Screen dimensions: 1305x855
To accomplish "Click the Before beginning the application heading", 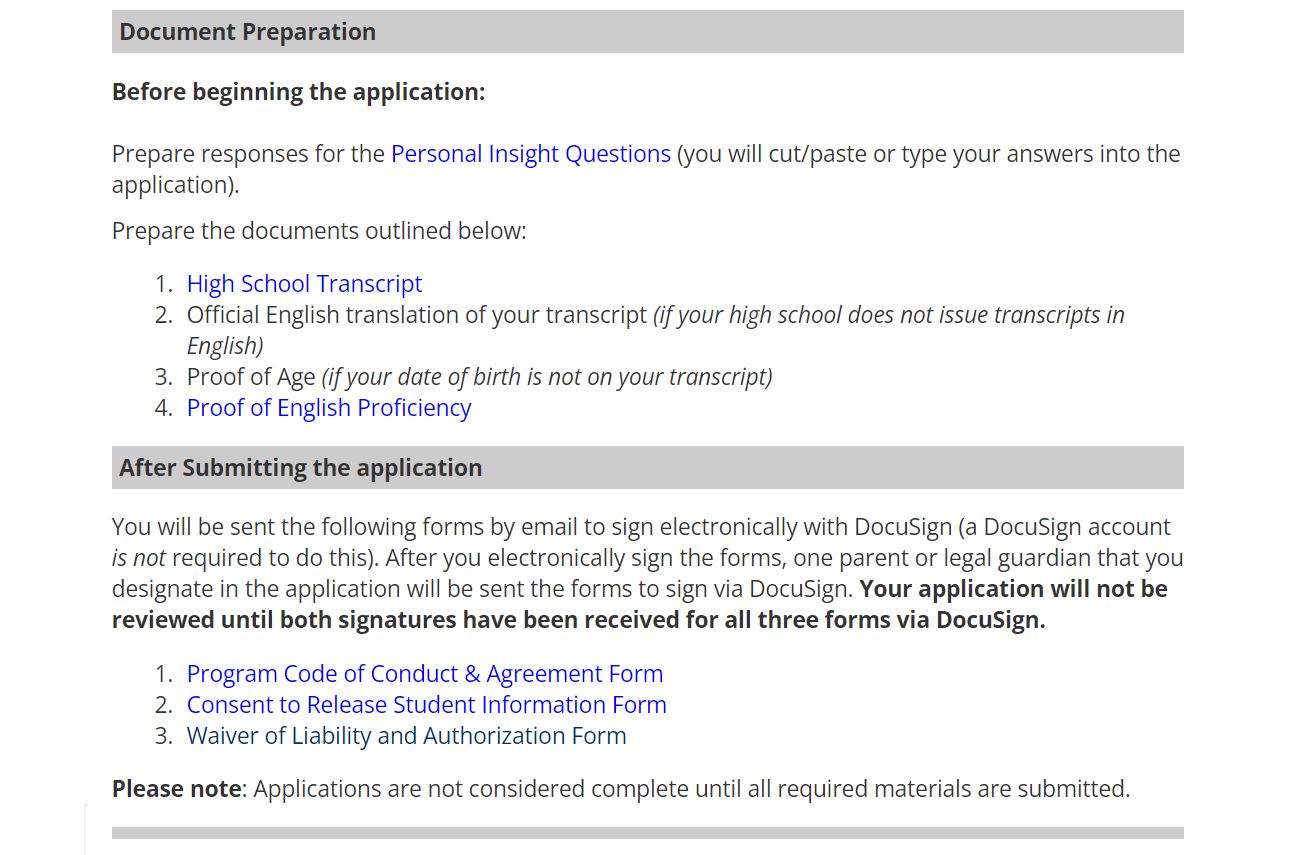I will click(298, 92).
